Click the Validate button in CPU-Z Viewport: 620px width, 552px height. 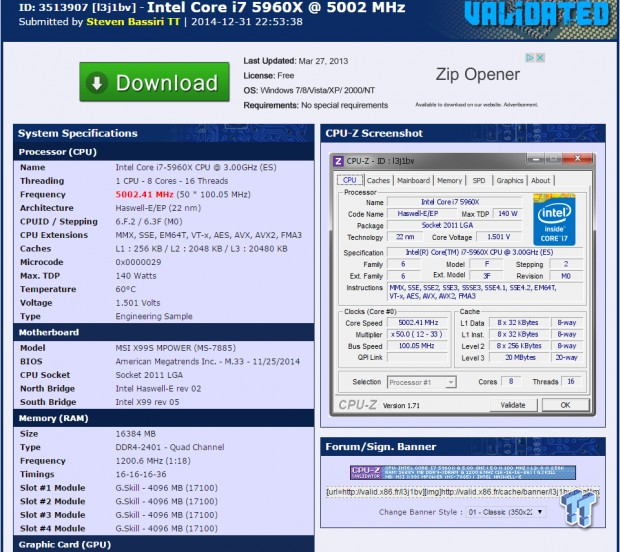coord(513,405)
